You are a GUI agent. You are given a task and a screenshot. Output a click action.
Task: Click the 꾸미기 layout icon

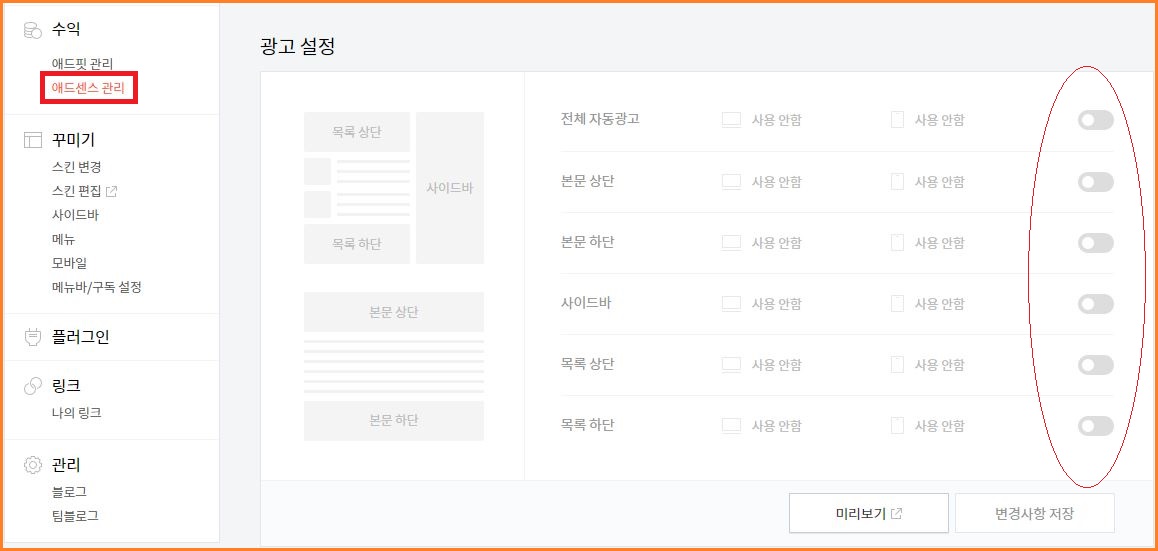click(32, 140)
